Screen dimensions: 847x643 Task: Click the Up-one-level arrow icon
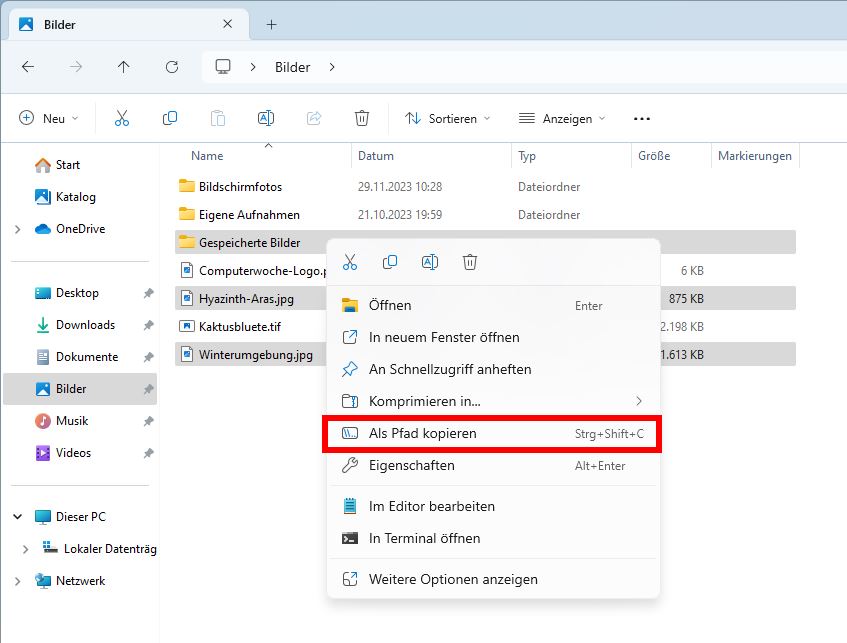[x=122, y=67]
